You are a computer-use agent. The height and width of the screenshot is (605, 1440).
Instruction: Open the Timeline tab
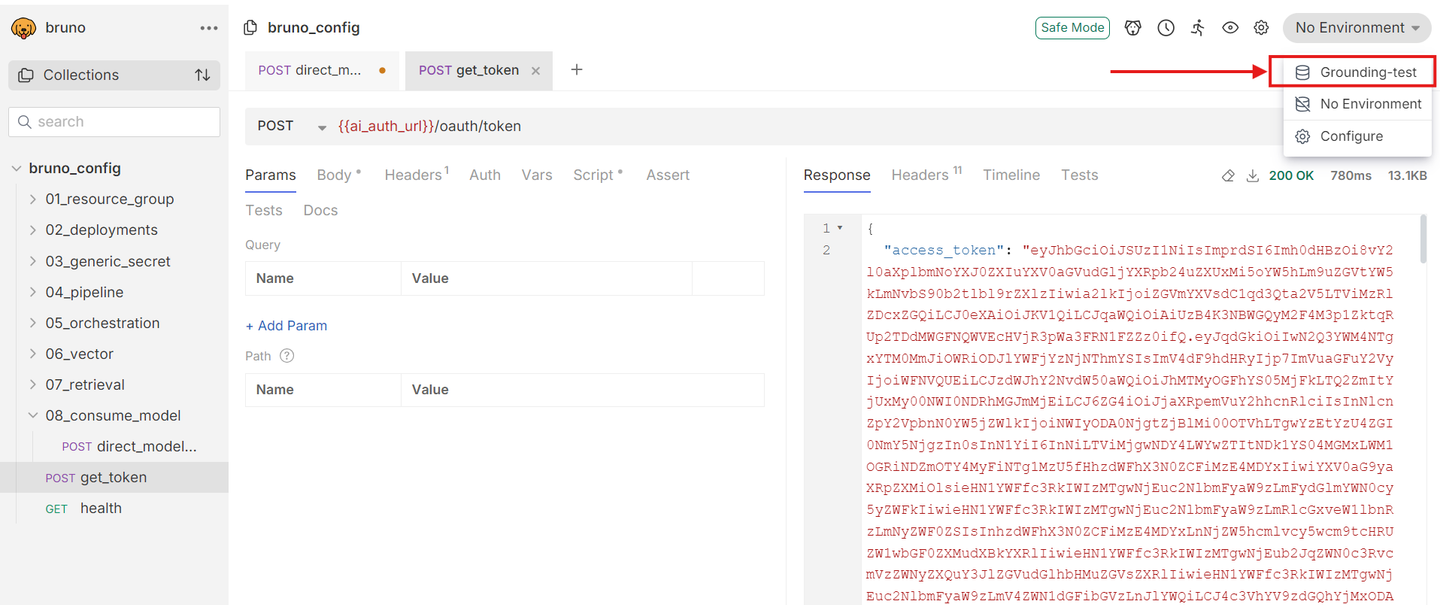click(1011, 175)
